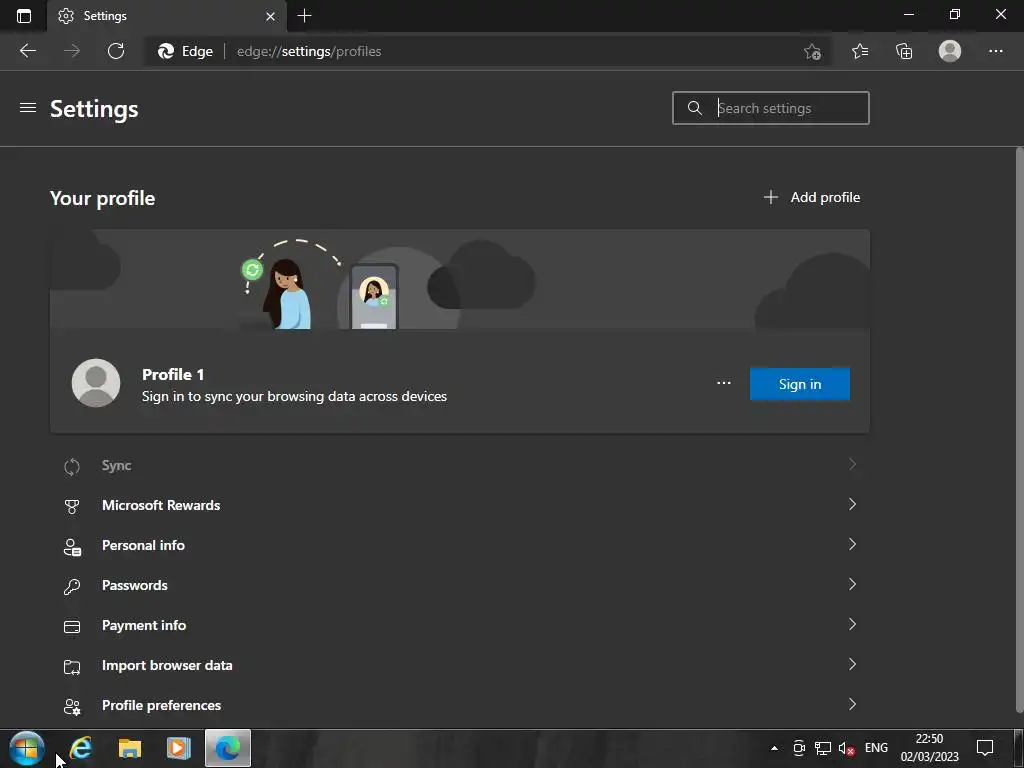Image resolution: width=1024 pixels, height=768 pixels.
Task: Open the Windows Start menu
Action: coord(27,748)
